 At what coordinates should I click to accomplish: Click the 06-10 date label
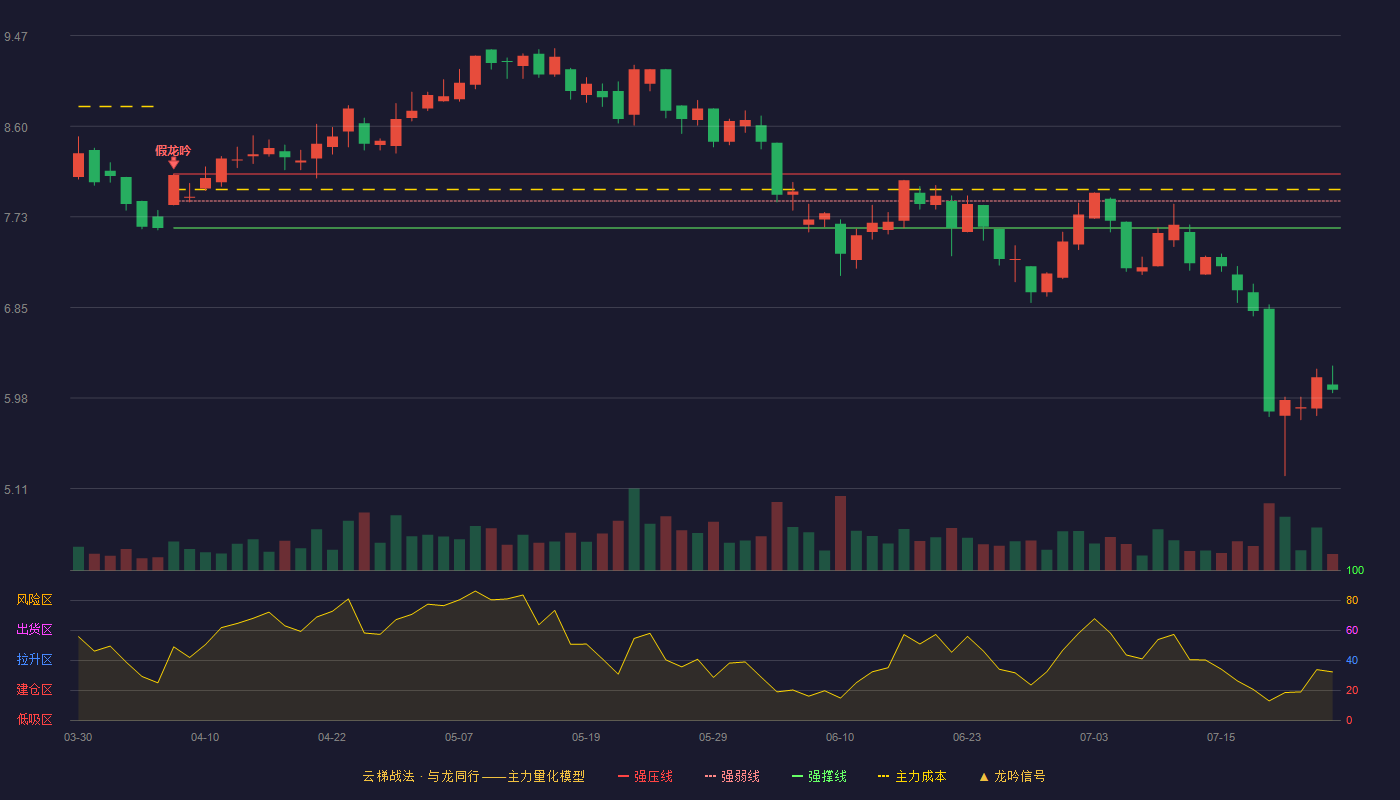click(840, 737)
